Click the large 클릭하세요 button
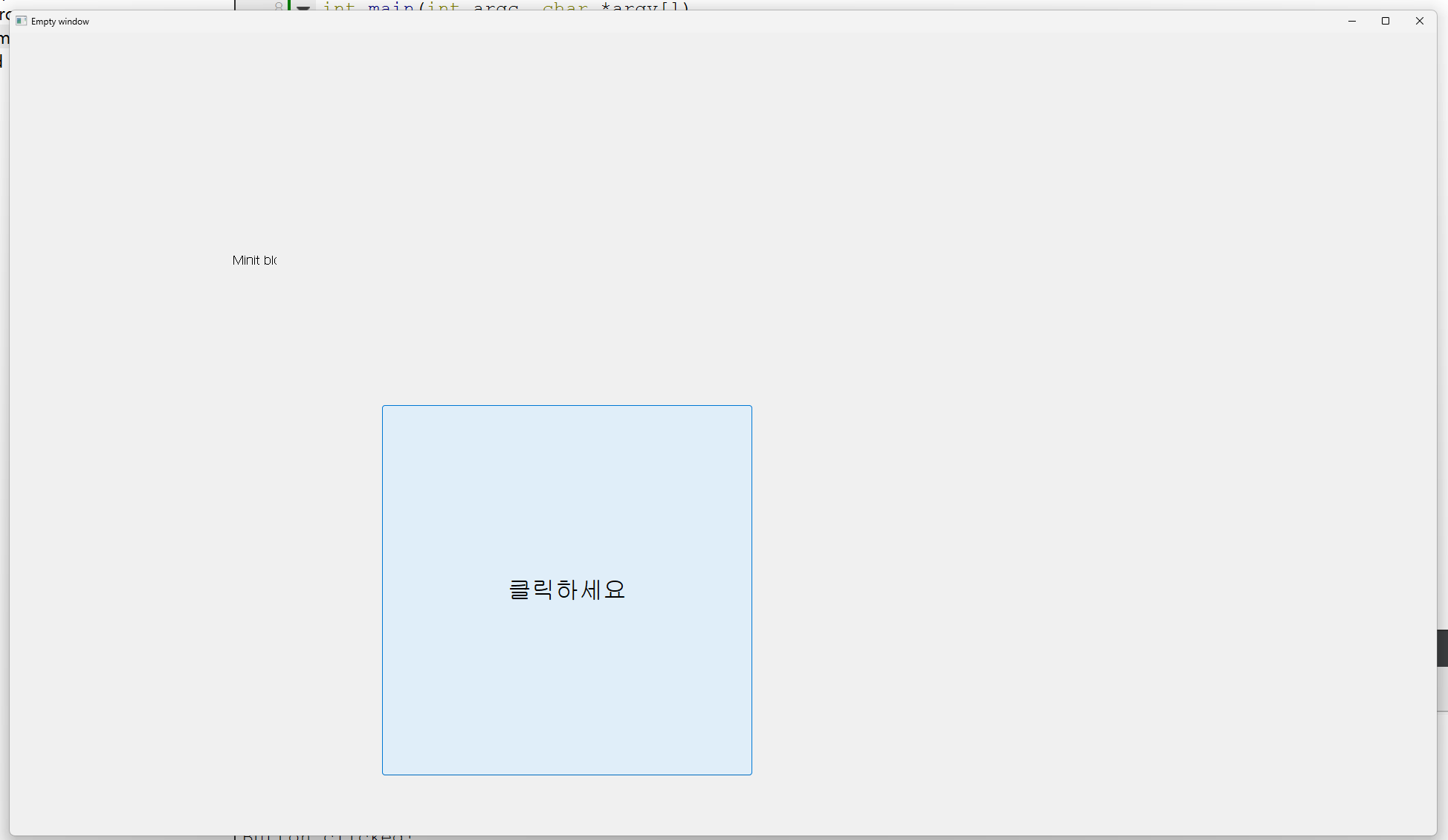This screenshot has height=840, width=1448. point(566,589)
